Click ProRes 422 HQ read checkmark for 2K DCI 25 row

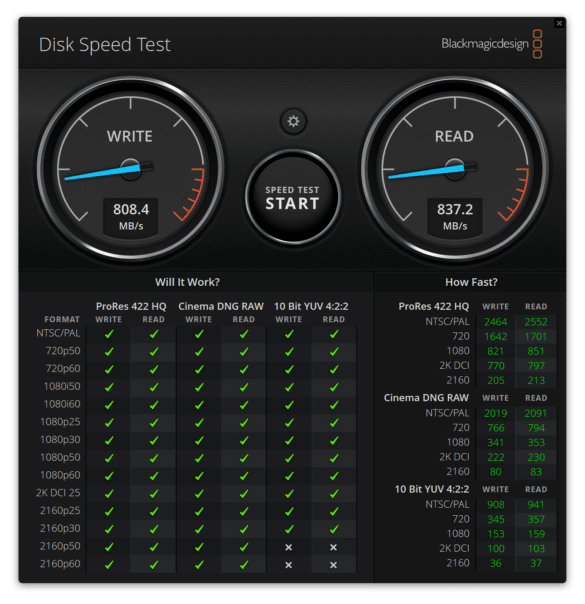pyautogui.click(x=154, y=493)
